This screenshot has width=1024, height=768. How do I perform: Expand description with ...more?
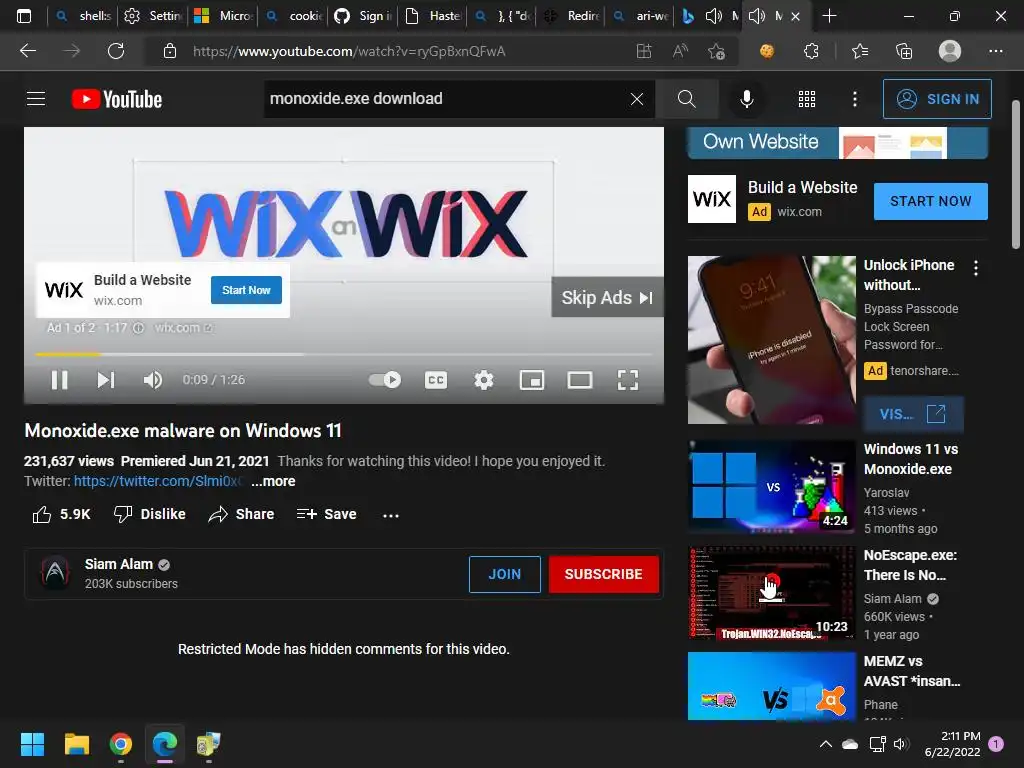pyautogui.click(x=274, y=481)
